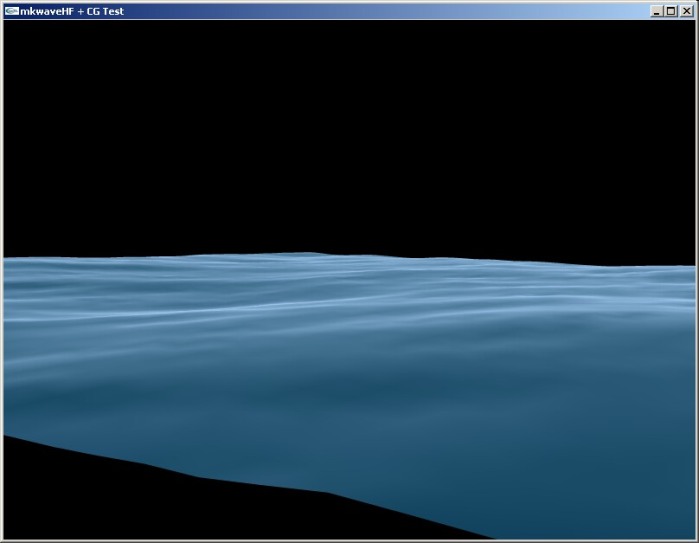Click the center of the rendered water surface
Screen dimensions: 699x543
click(350, 380)
